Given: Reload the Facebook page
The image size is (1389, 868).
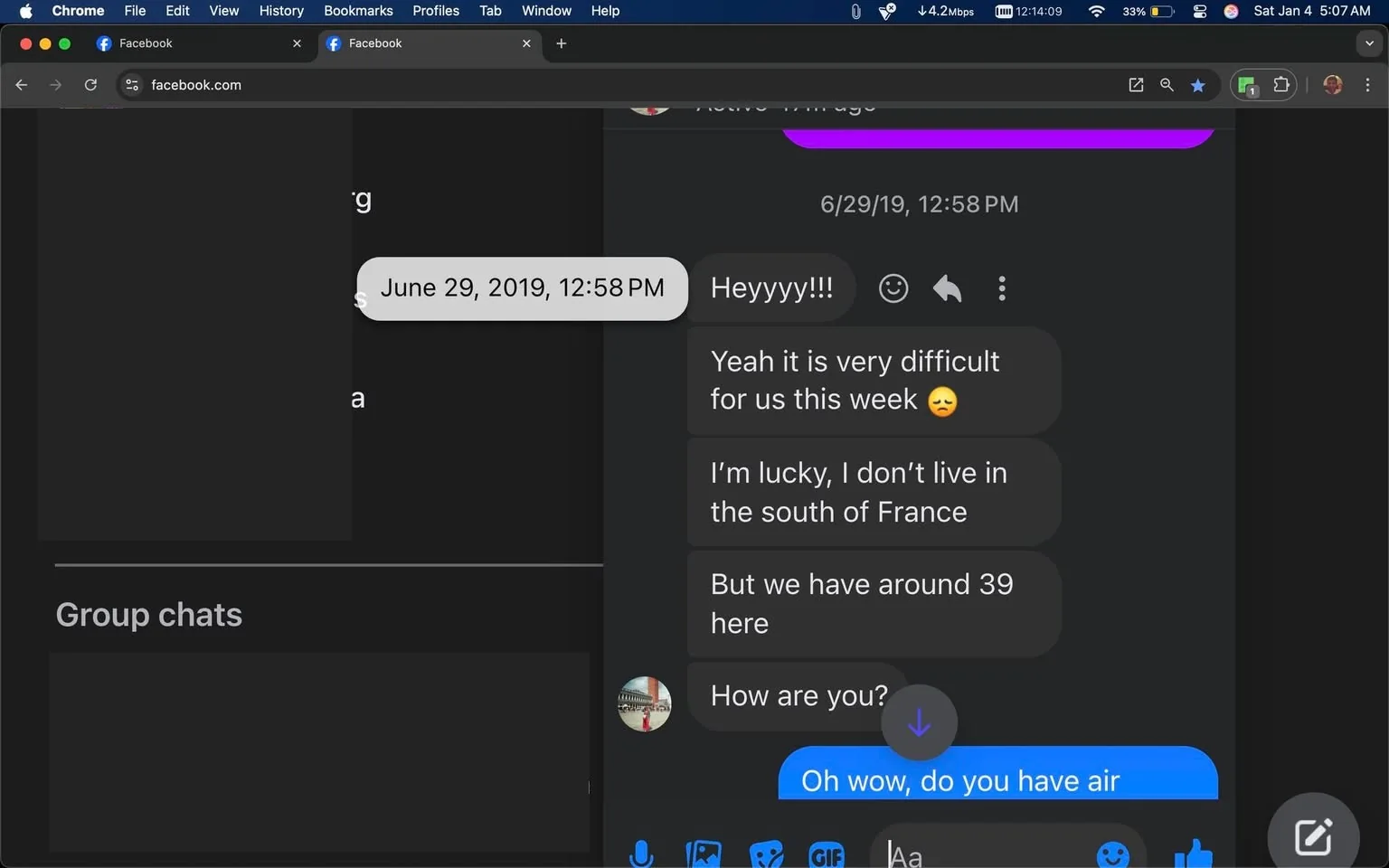Looking at the screenshot, I should click(90, 85).
